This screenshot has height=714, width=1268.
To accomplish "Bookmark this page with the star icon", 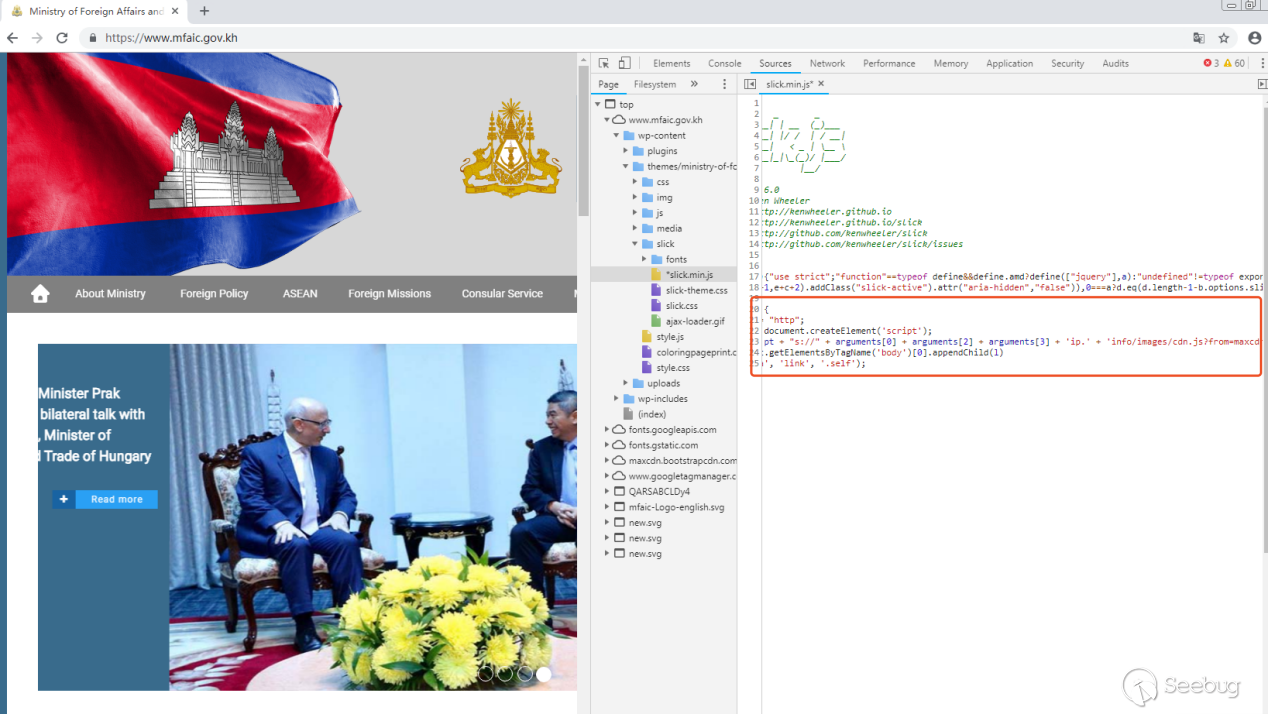I will coord(1224,38).
